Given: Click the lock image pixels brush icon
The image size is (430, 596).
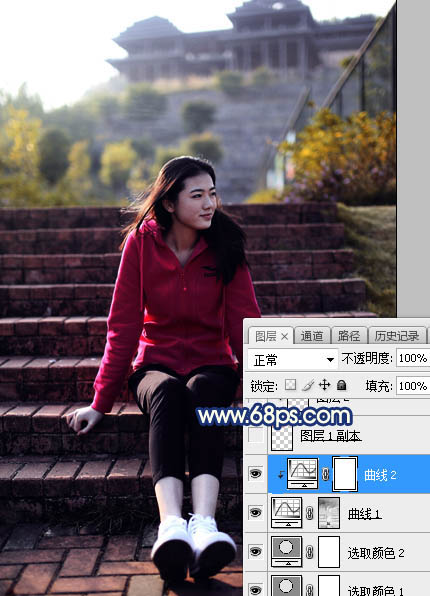Looking at the screenshot, I should pos(308,385).
